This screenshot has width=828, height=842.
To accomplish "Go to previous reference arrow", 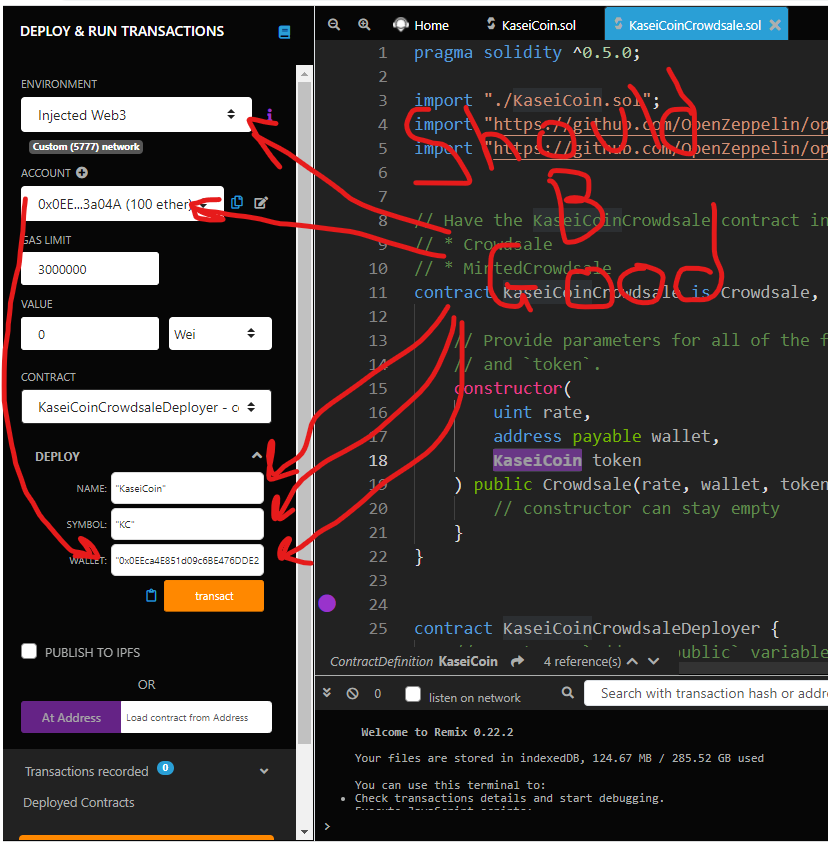I will (x=633, y=661).
